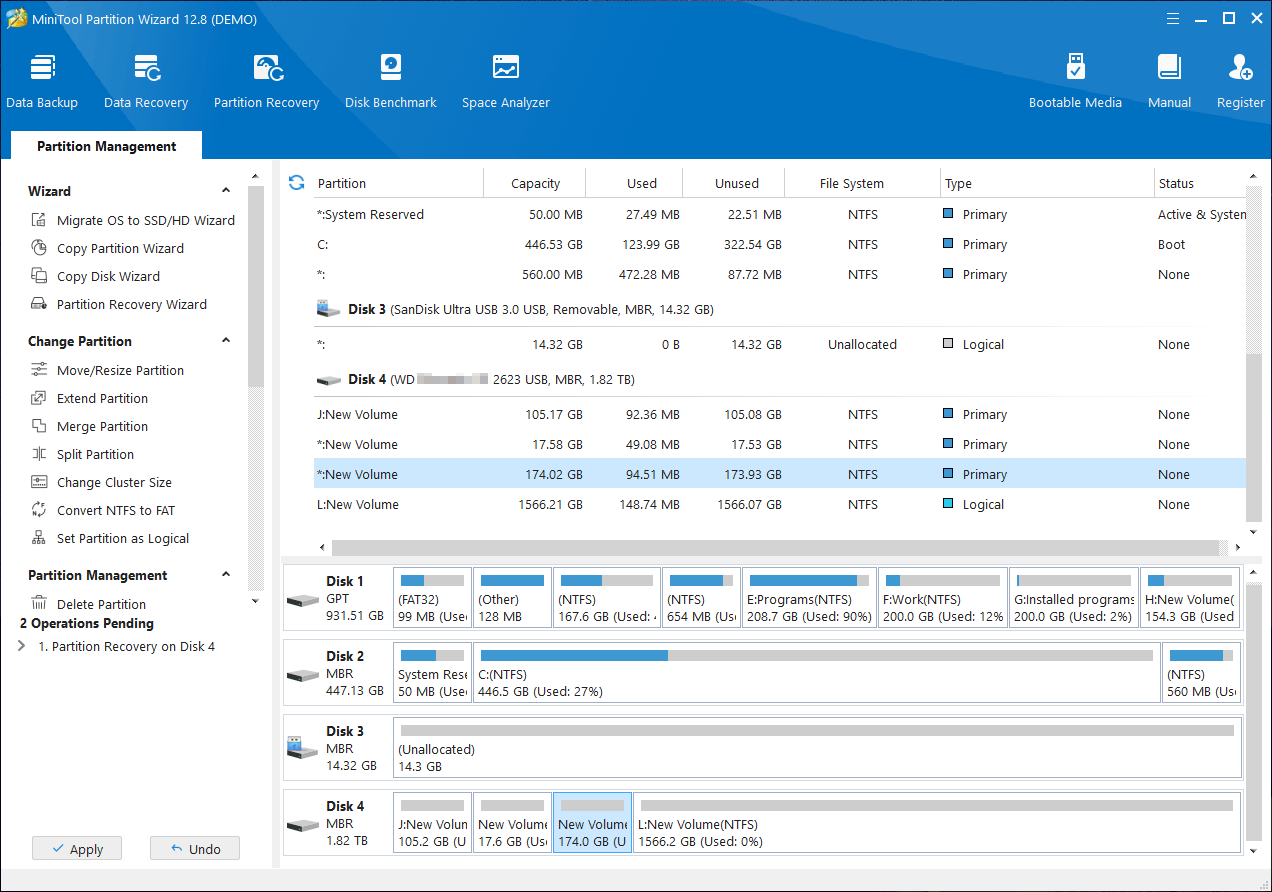Select Unallocated block on Disk 3 map
The height and width of the screenshot is (892, 1272).
(x=817, y=748)
